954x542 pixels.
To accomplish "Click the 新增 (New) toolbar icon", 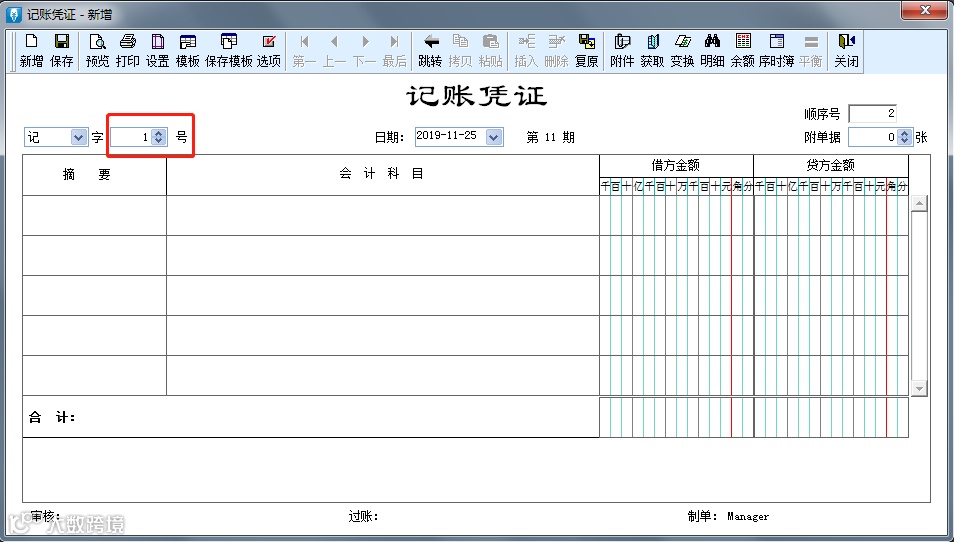I will 31,50.
